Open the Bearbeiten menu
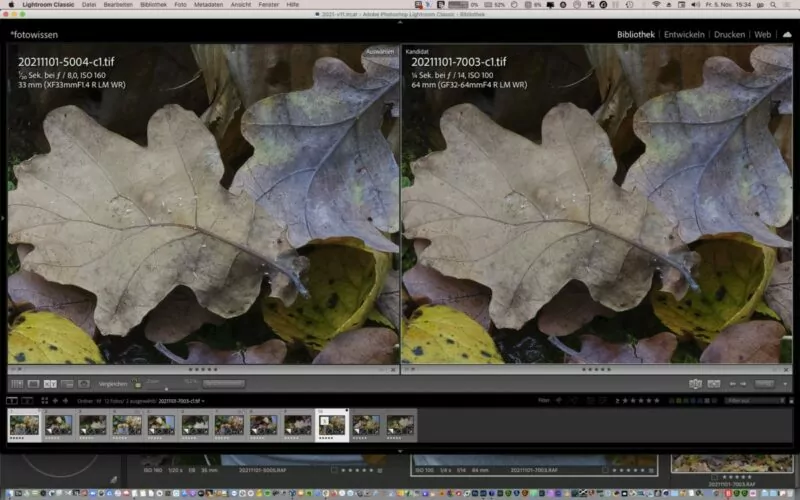The height and width of the screenshot is (500, 800). pyautogui.click(x=118, y=5)
